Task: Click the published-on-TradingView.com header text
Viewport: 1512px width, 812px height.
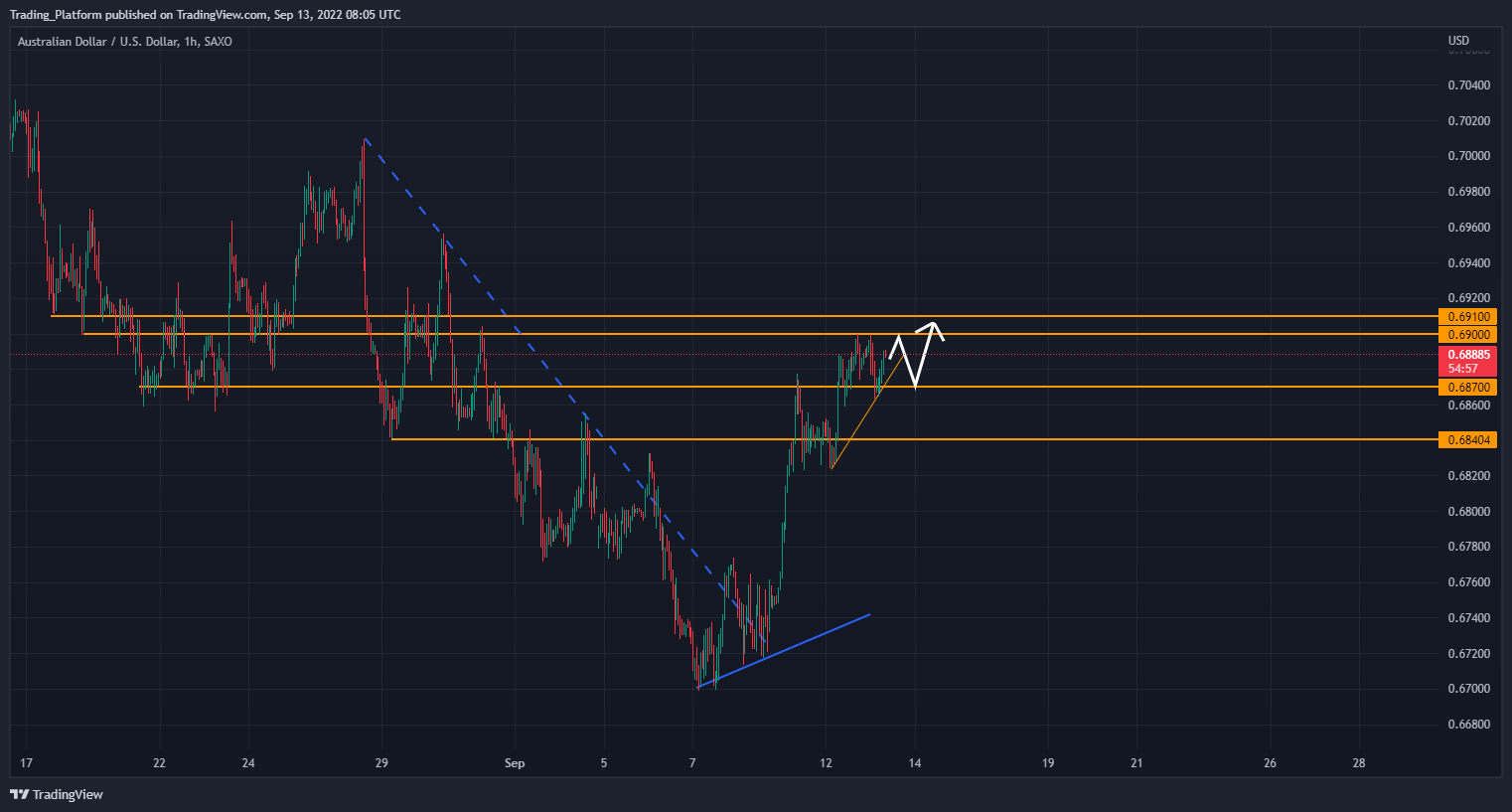Action: click(206, 15)
